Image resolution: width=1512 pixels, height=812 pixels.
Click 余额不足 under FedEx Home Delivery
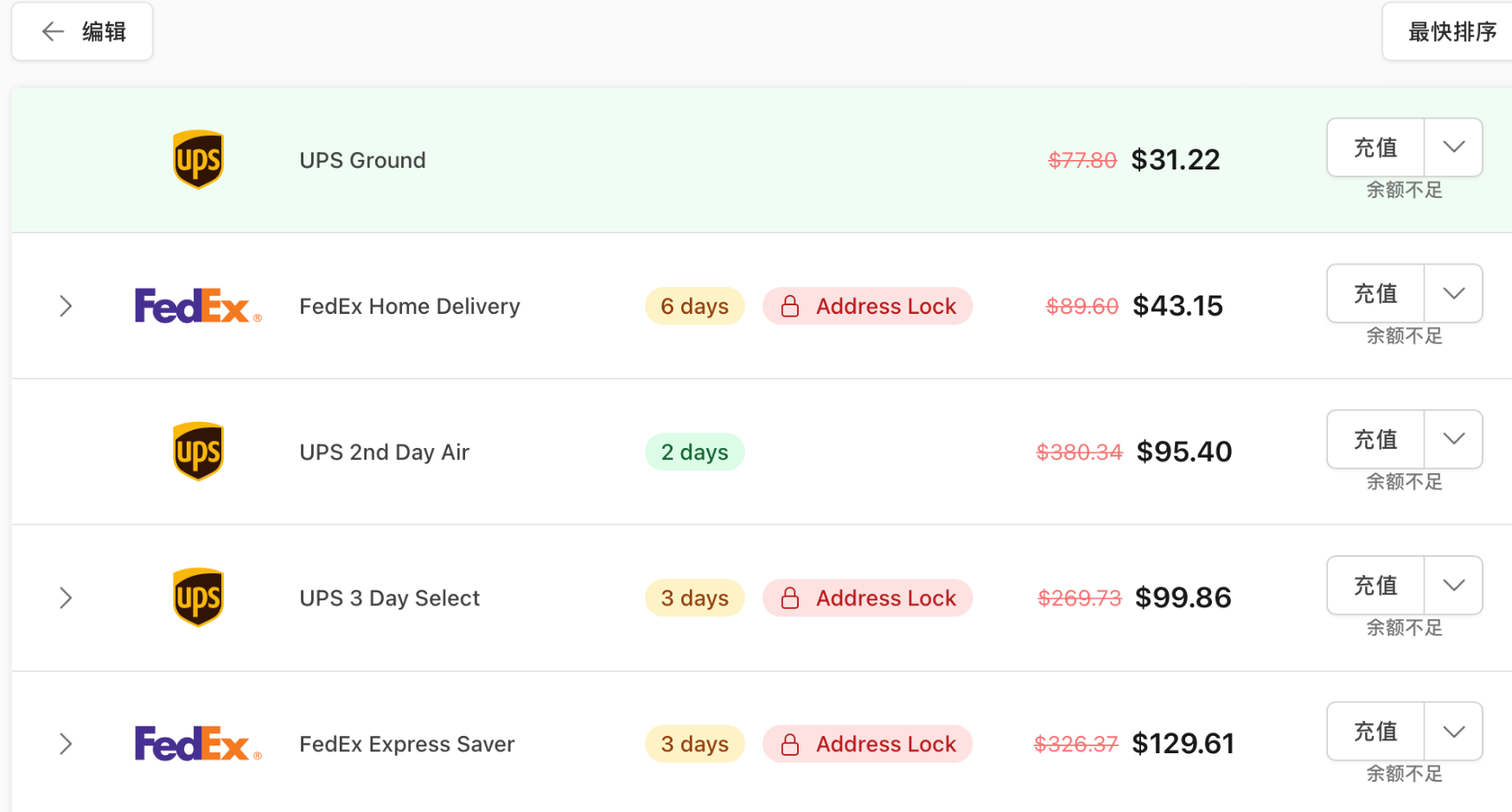click(x=1405, y=336)
